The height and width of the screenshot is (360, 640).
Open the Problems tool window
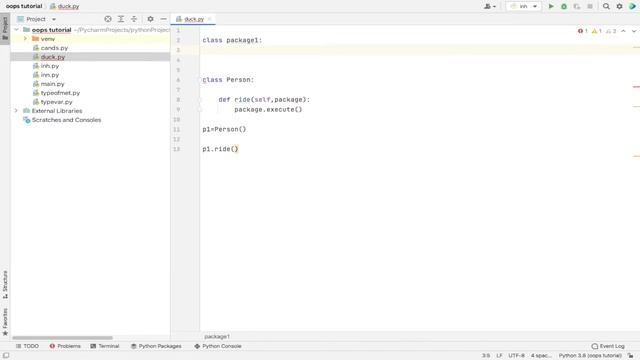(x=65, y=346)
